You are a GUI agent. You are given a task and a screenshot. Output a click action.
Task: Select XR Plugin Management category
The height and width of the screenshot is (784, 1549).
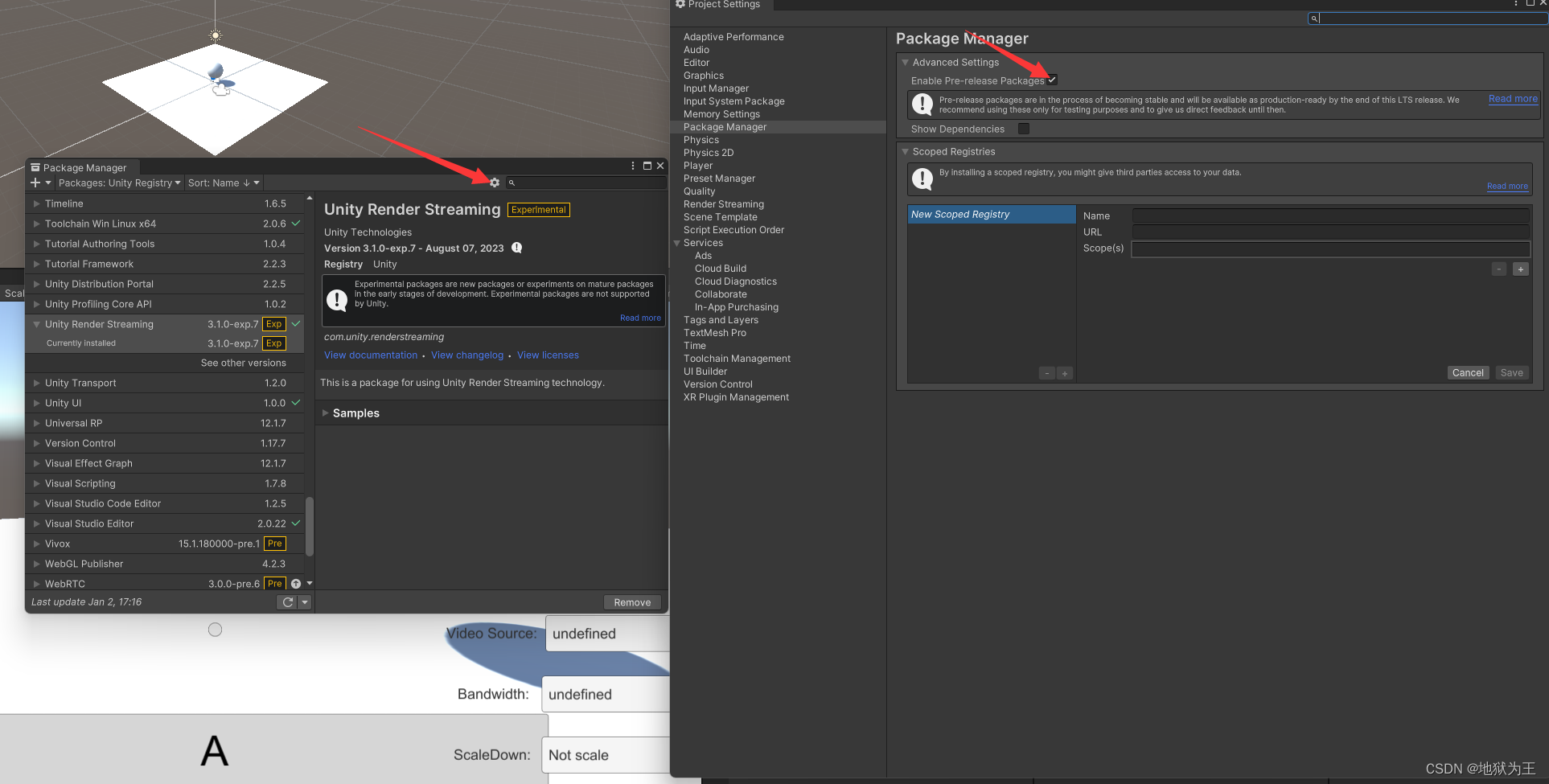(x=736, y=397)
